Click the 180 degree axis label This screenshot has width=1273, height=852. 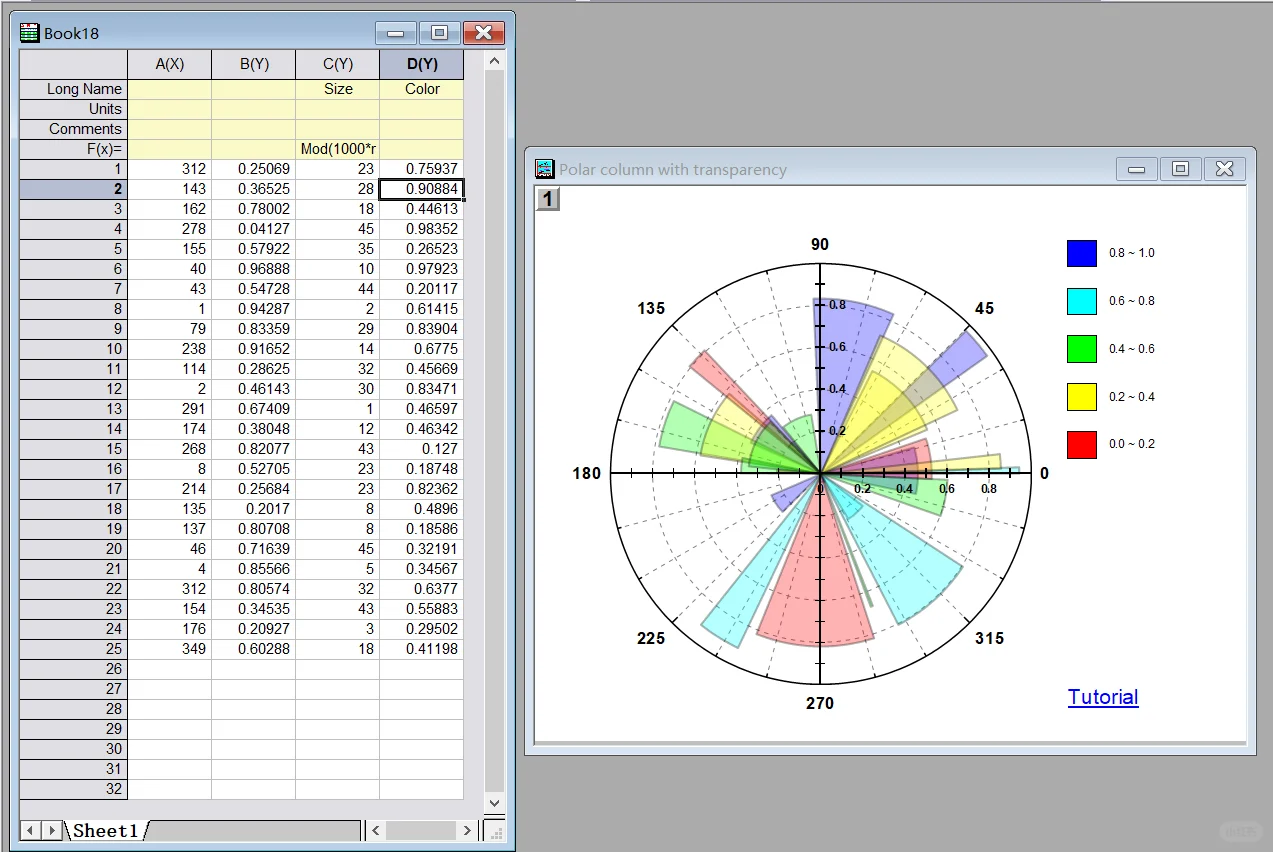coord(587,473)
